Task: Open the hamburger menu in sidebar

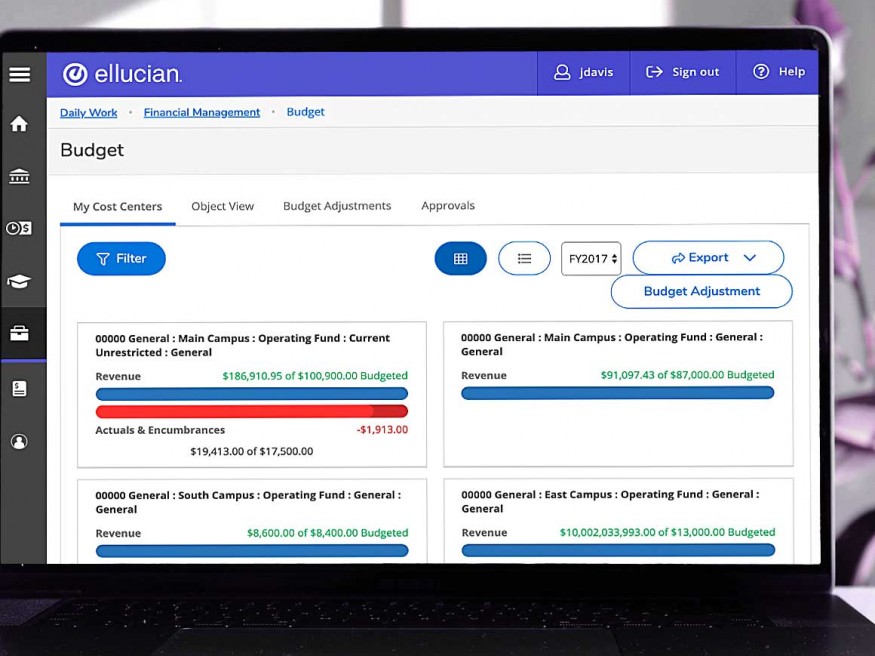Action: click(19, 75)
